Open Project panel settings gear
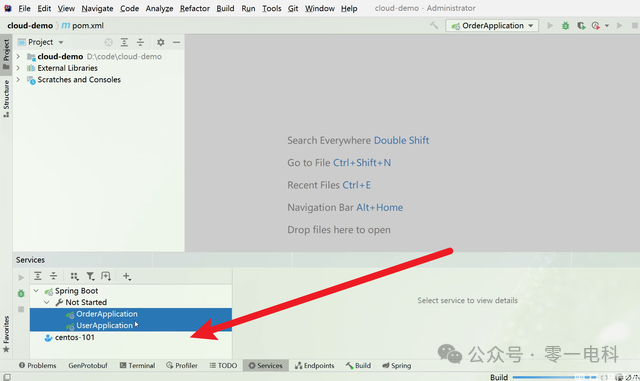 coord(161,42)
